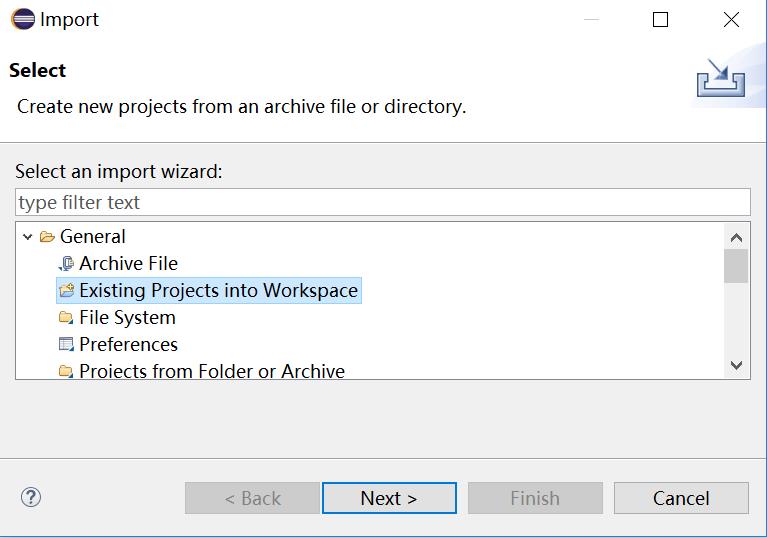The image size is (767, 538).
Task: Open help via the question mark icon
Action: [31, 497]
